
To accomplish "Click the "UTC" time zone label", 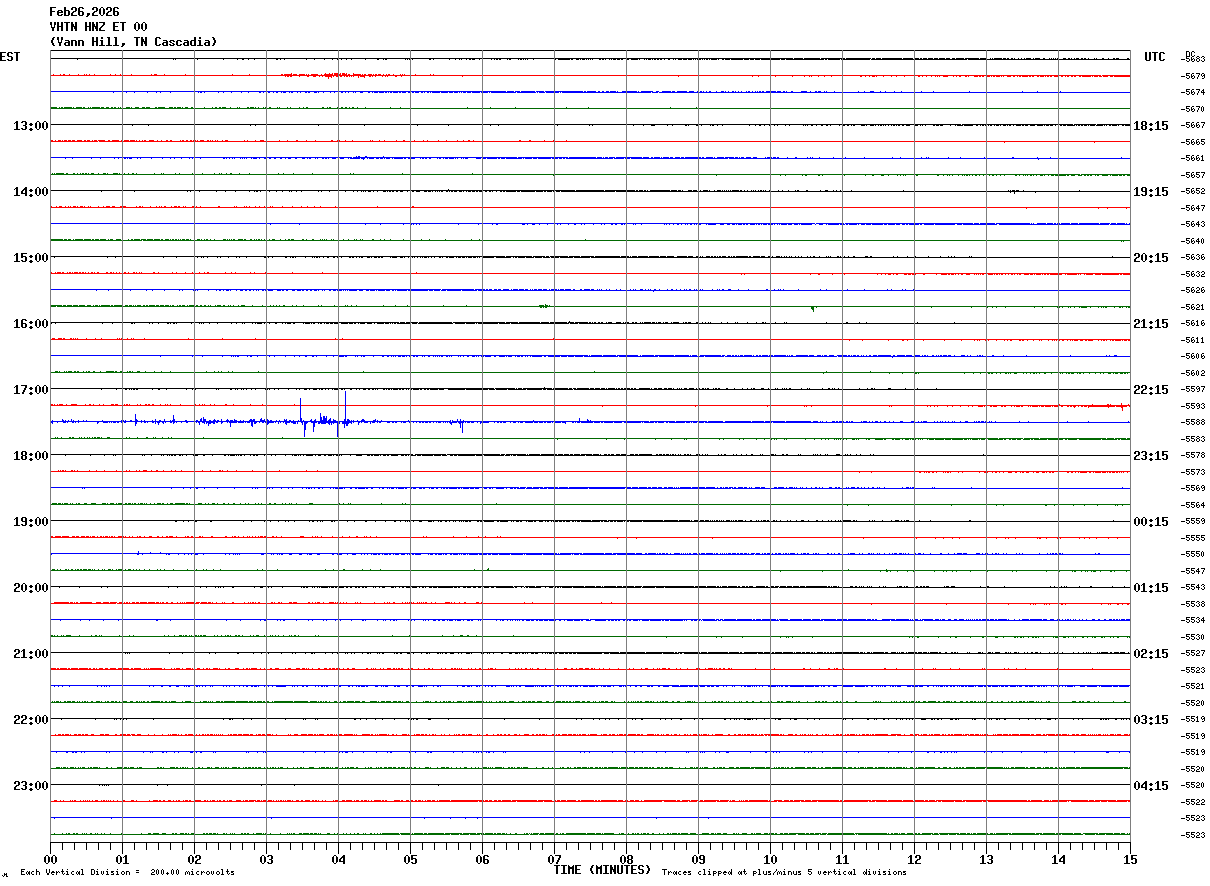I will click(1155, 57).
